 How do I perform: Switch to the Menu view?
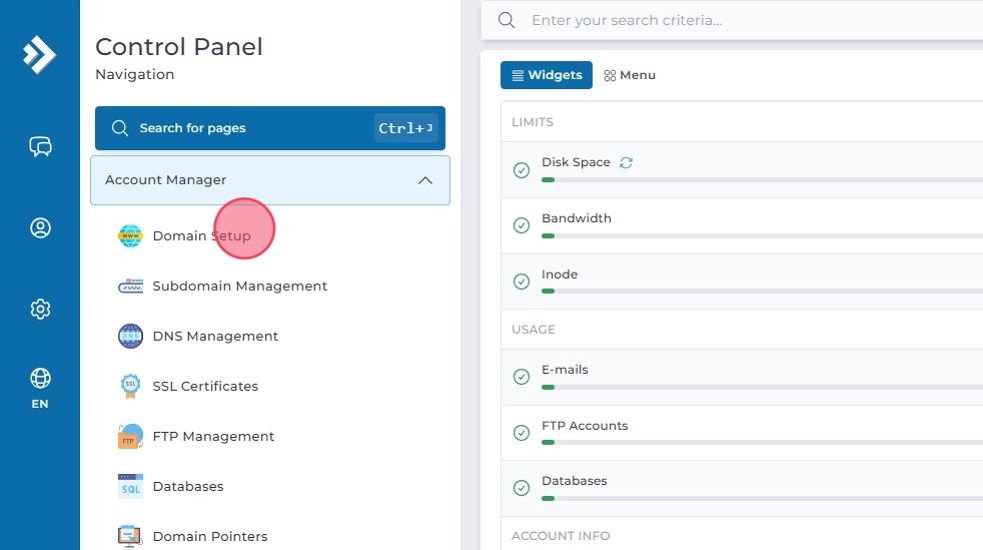[630, 75]
